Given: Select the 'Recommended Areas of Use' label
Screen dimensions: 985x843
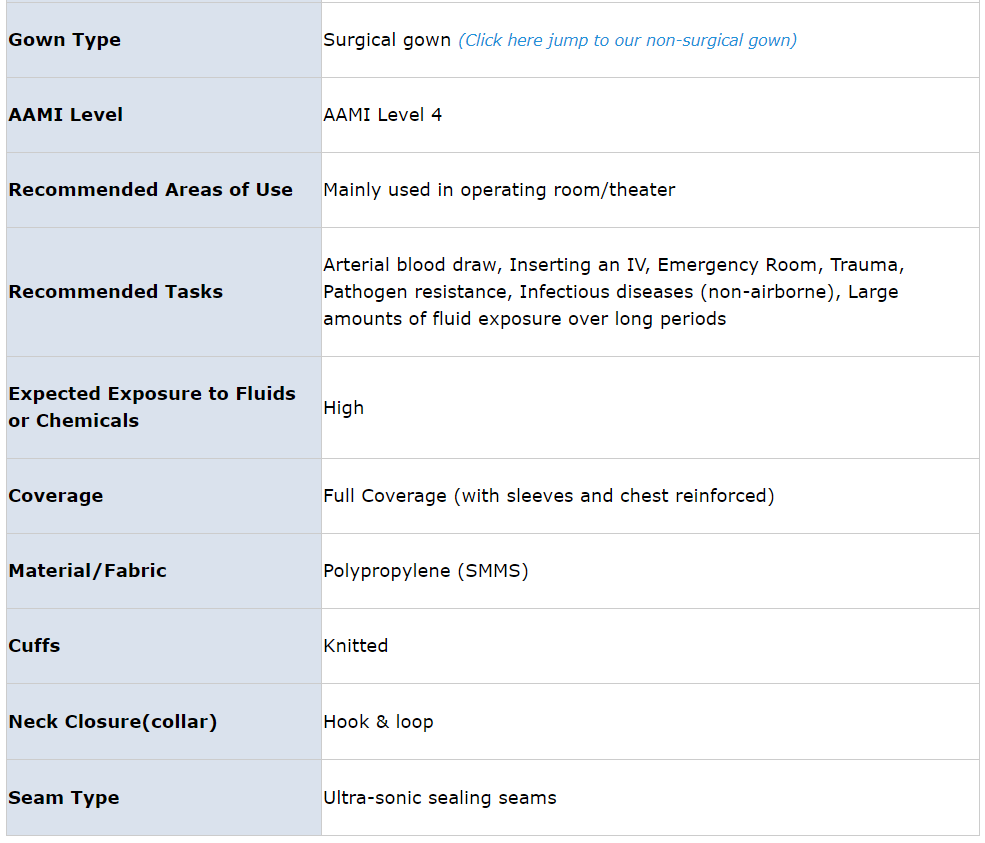Looking at the screenshot, I should 151,190.
